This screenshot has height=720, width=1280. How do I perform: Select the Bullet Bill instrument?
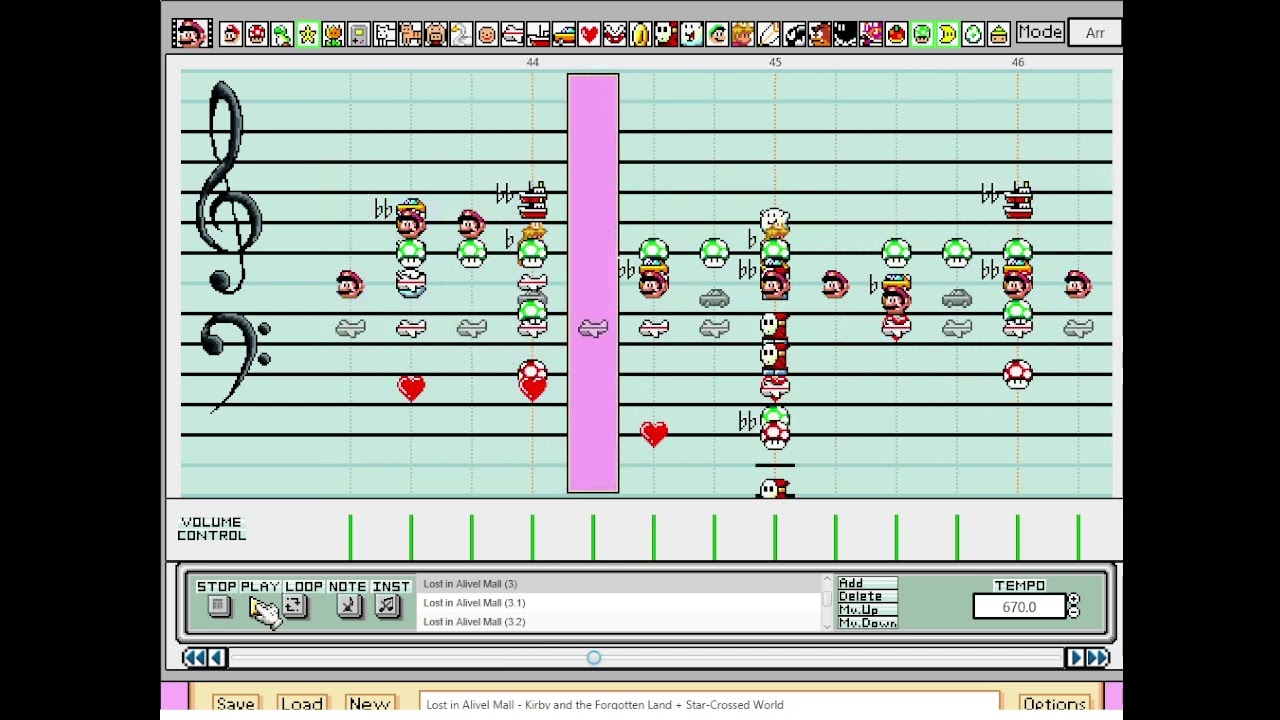point(794,34)
